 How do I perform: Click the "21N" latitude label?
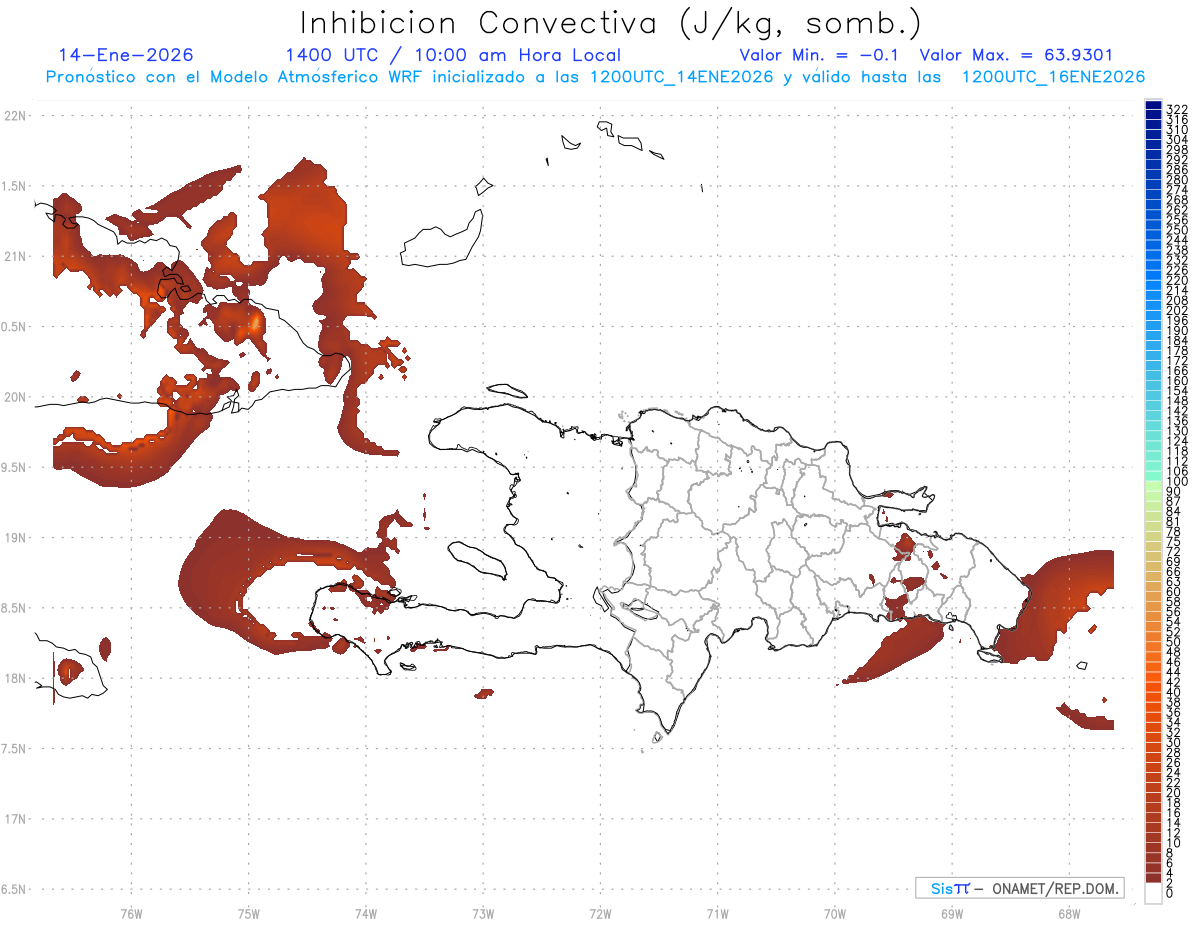pyautogui.click(x=14, y=256)
